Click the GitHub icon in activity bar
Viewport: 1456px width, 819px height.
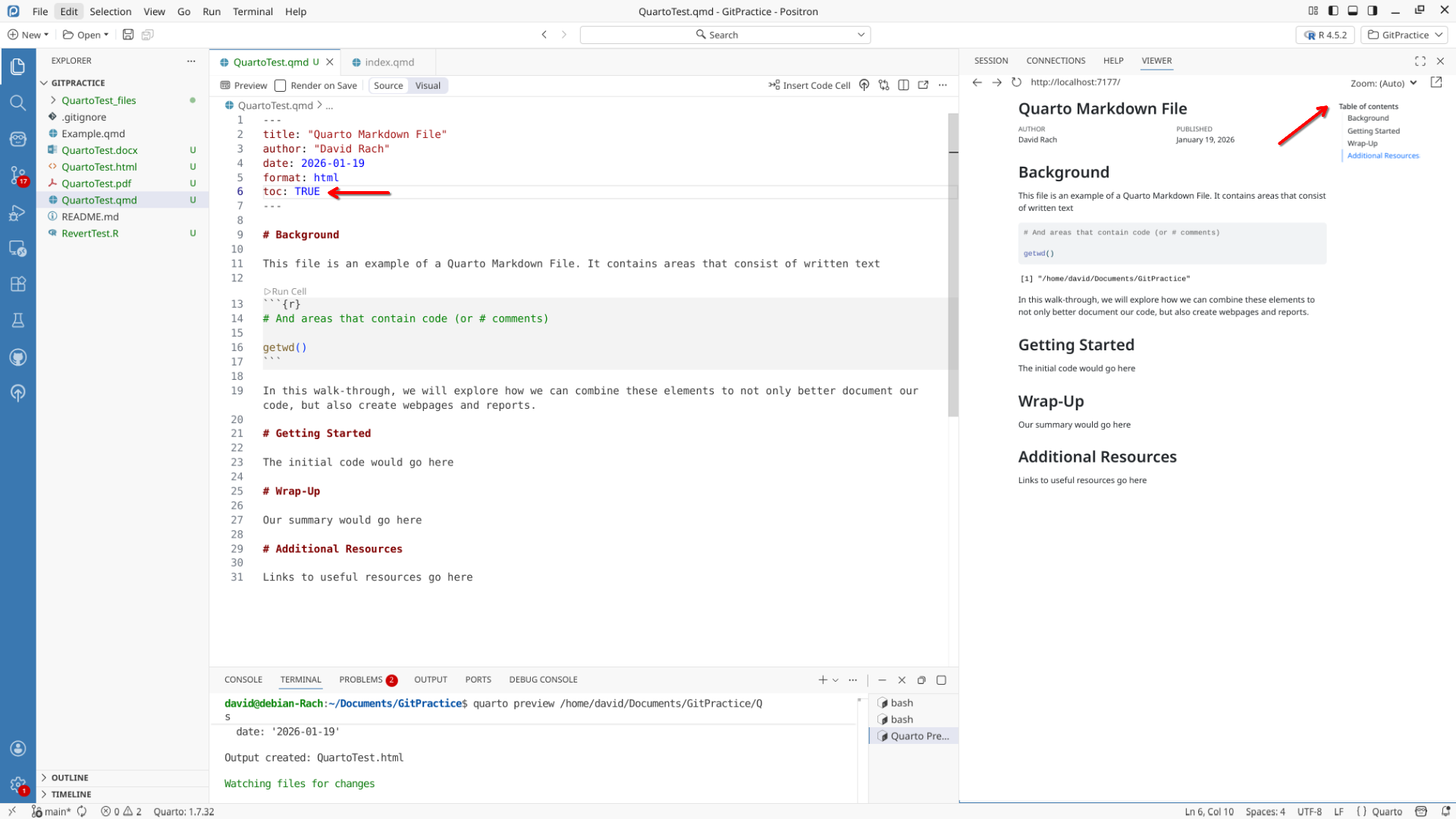tap(18, 357)
